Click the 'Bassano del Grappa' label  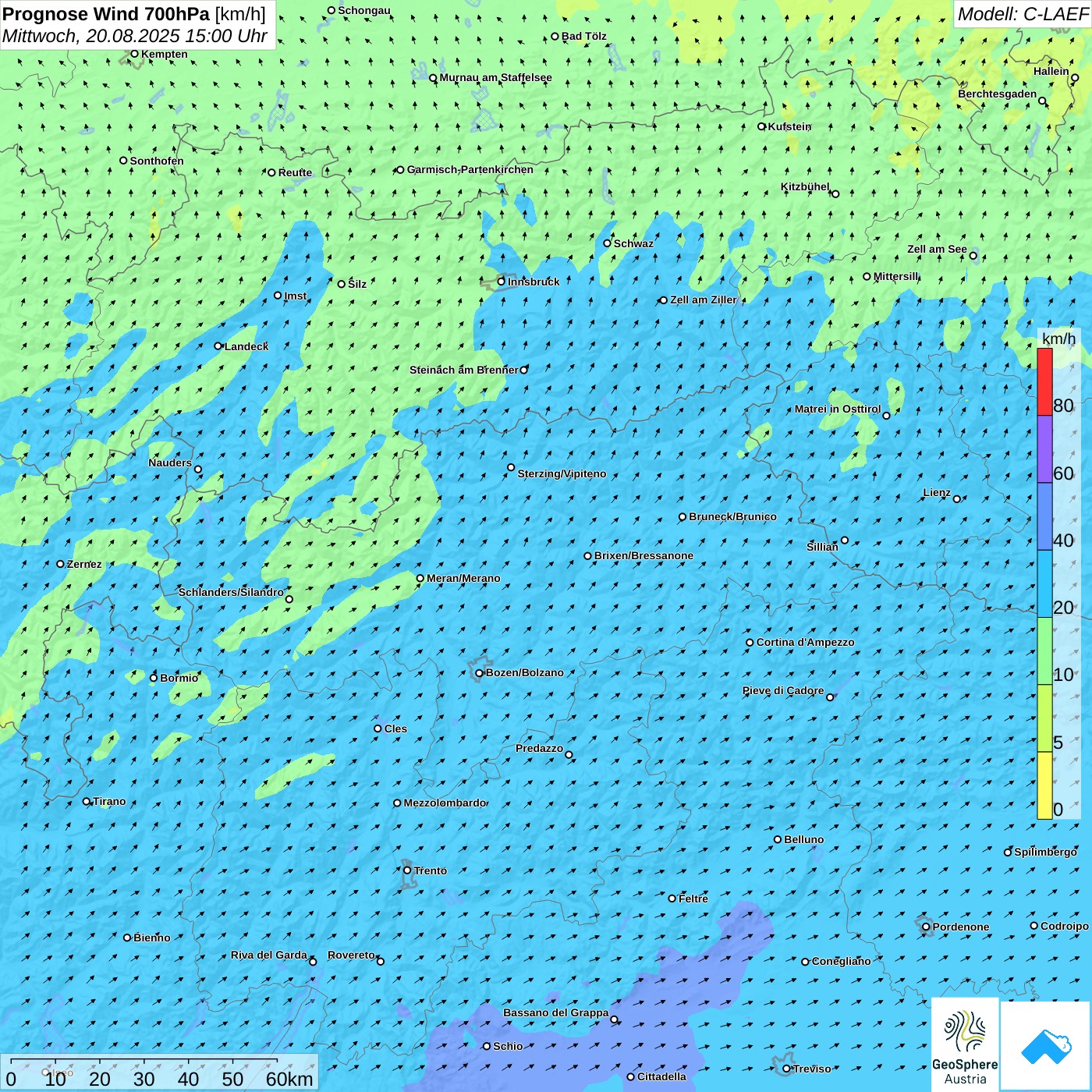coord(556,1012)
